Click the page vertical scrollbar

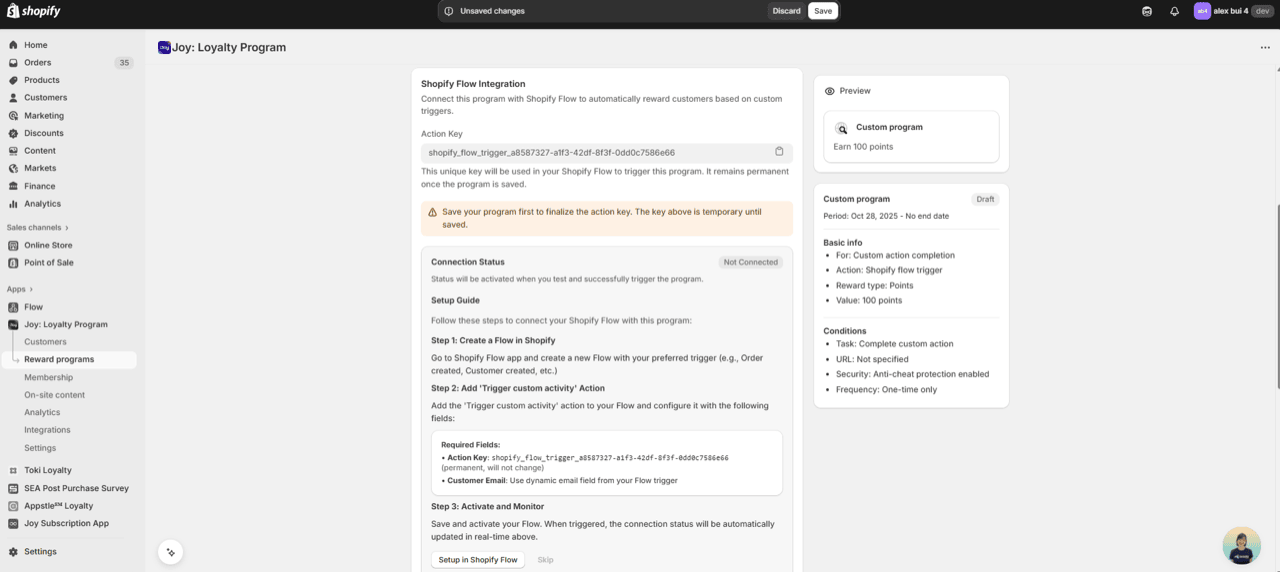[x=1276, y=296]
